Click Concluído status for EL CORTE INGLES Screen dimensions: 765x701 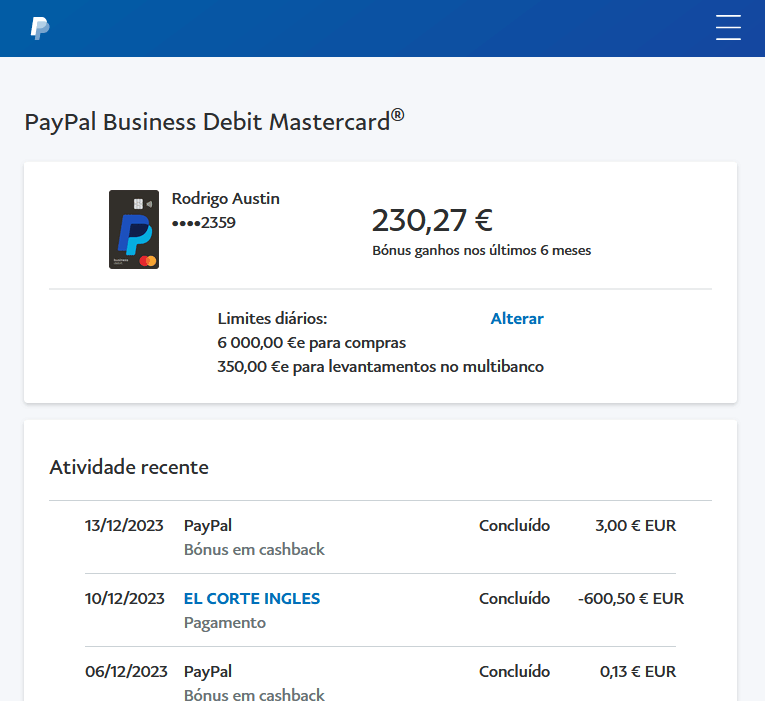[514, 599]
